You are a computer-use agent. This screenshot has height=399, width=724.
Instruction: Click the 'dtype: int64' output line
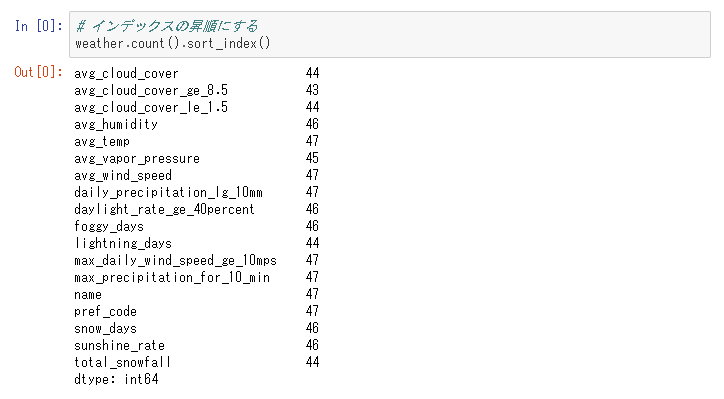click(116, 380)
